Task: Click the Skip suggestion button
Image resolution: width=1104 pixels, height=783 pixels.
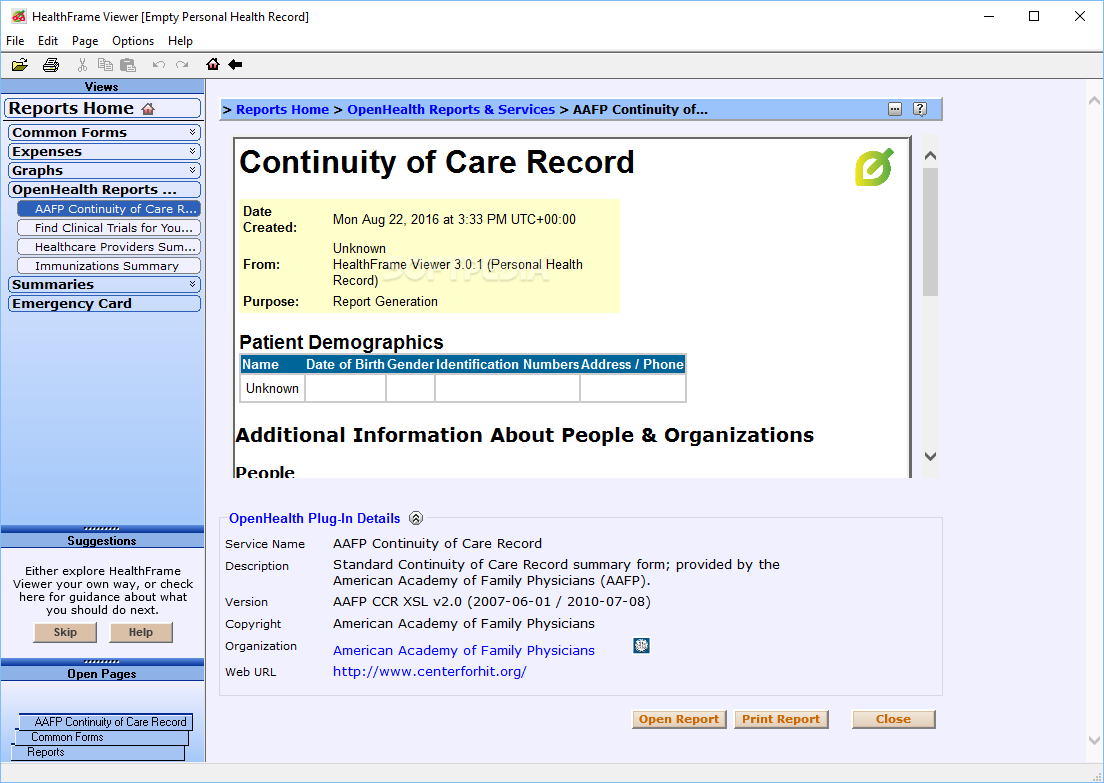Action: tap(65, 632)
